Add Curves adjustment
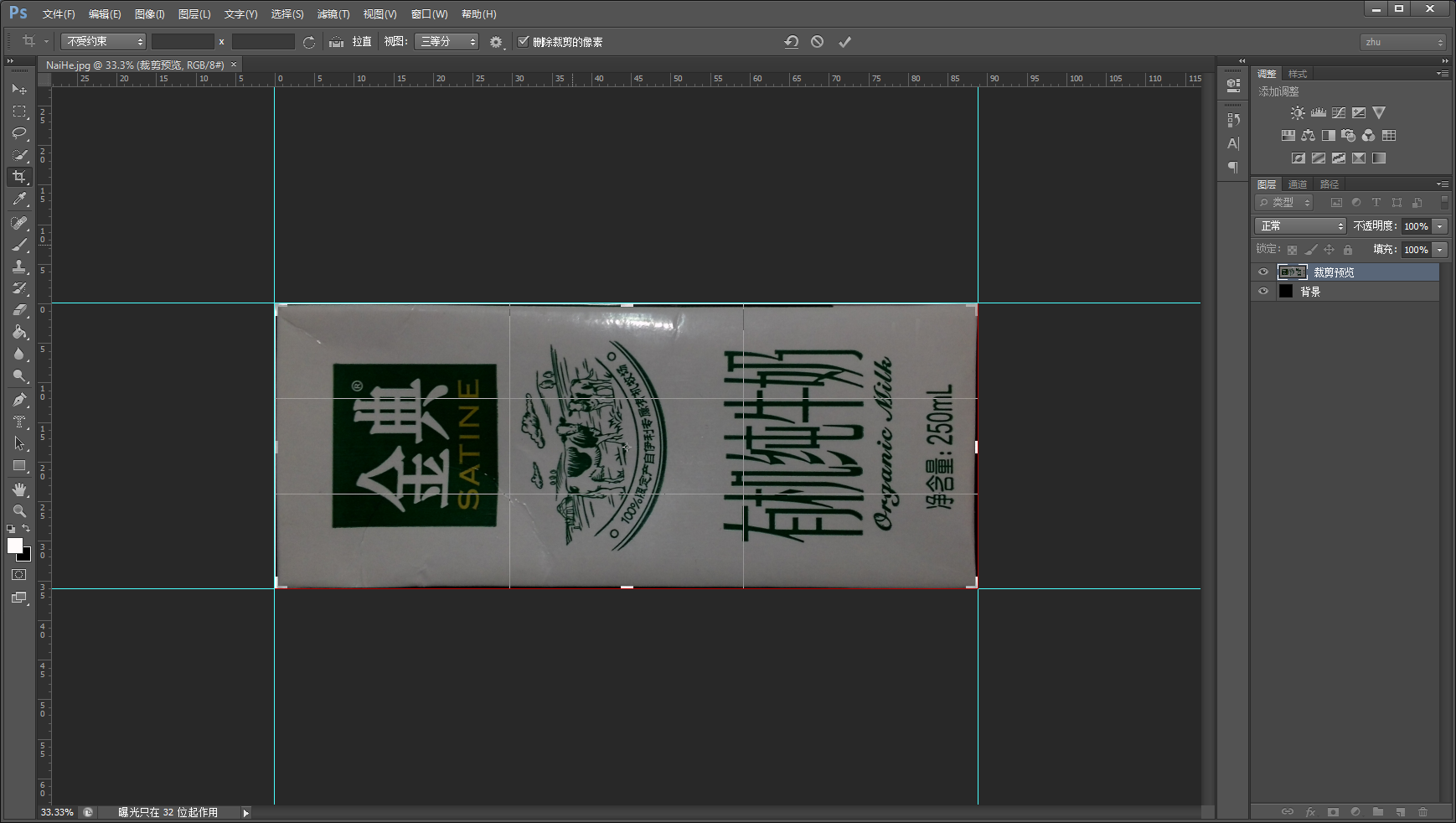 [x=1339, y=112]
